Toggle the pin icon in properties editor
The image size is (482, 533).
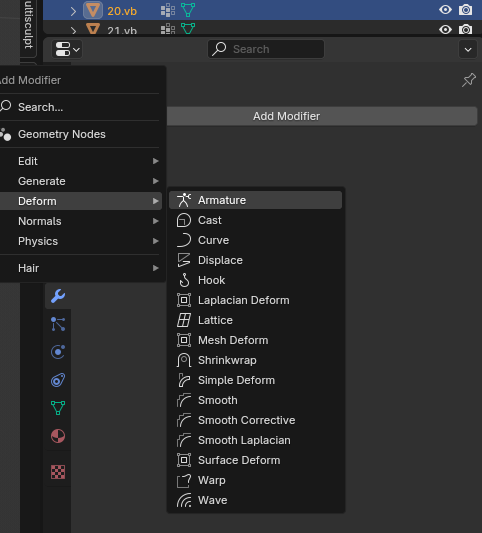(x=469, y=80)
